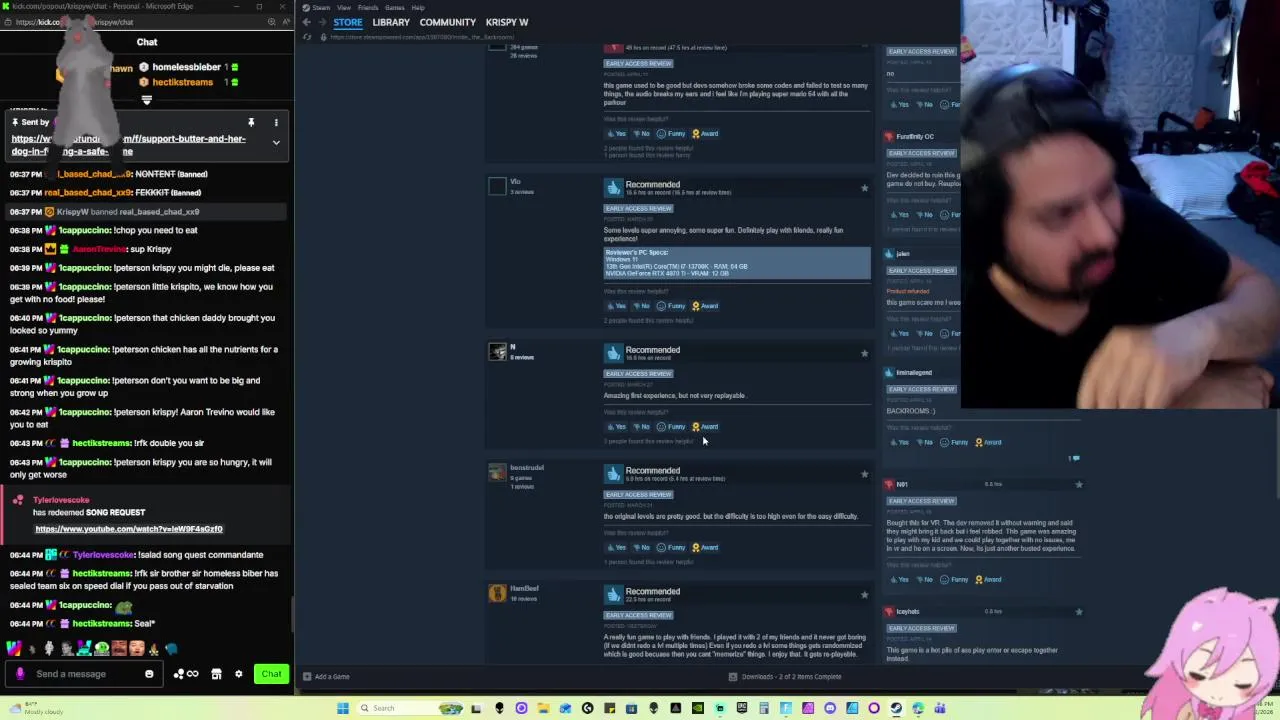1280x720 pixels.
Task: Click the star icon on Vio's review
Action: point(865,187)
